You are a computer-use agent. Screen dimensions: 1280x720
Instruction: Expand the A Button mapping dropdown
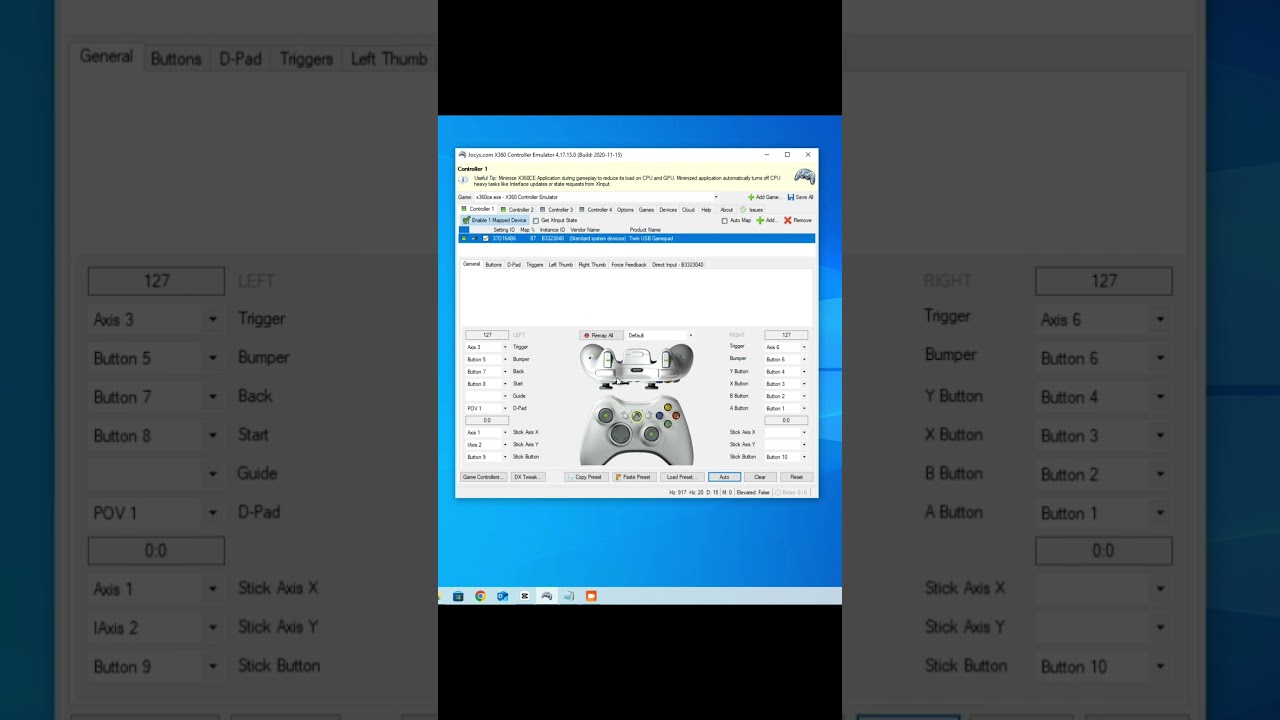coord(803,408)
